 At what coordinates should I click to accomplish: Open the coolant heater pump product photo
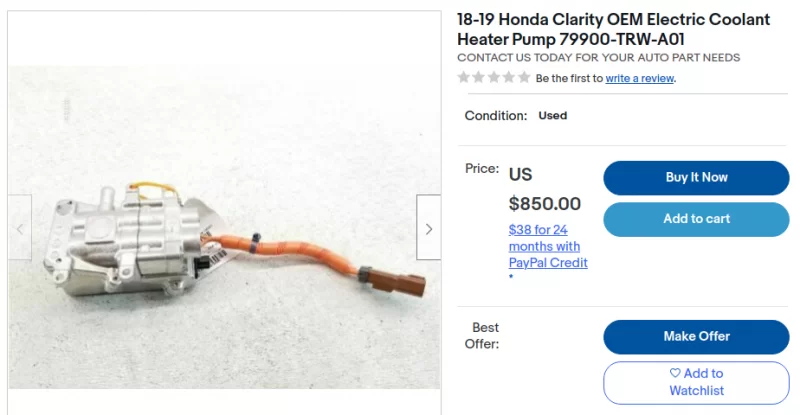[224, 227]
